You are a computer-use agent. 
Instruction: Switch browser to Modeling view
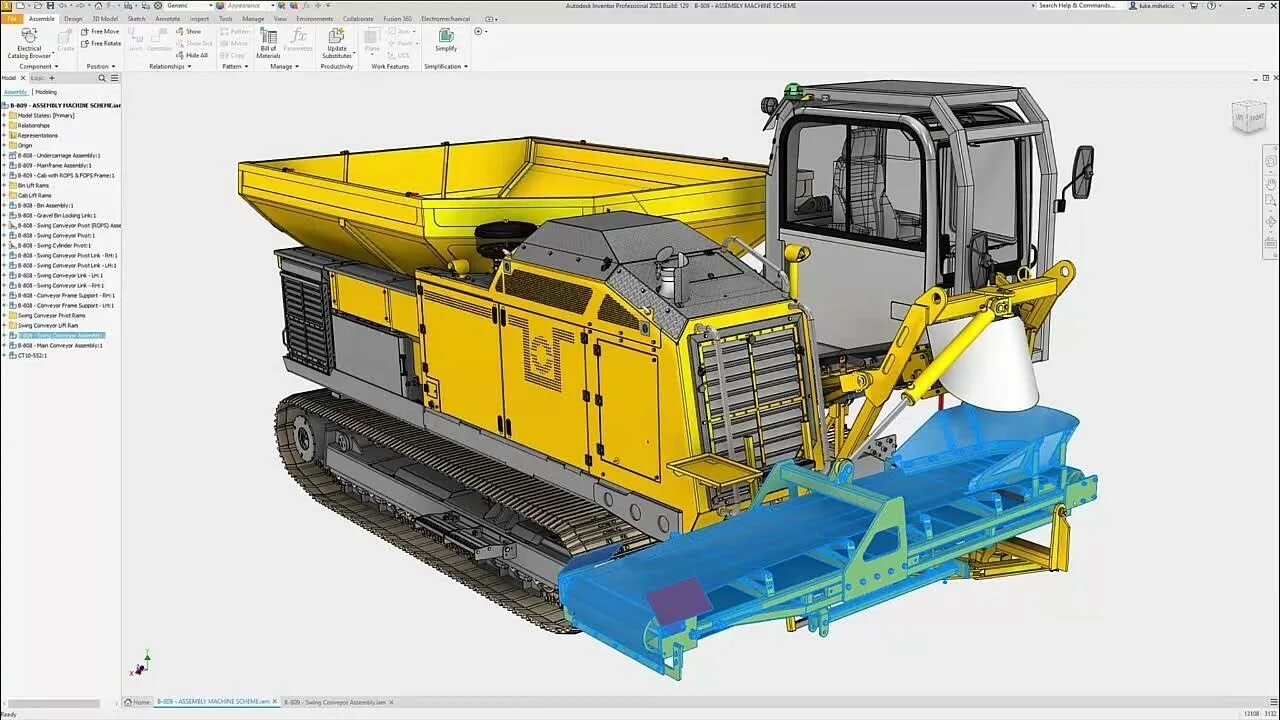tap(46, 92)
